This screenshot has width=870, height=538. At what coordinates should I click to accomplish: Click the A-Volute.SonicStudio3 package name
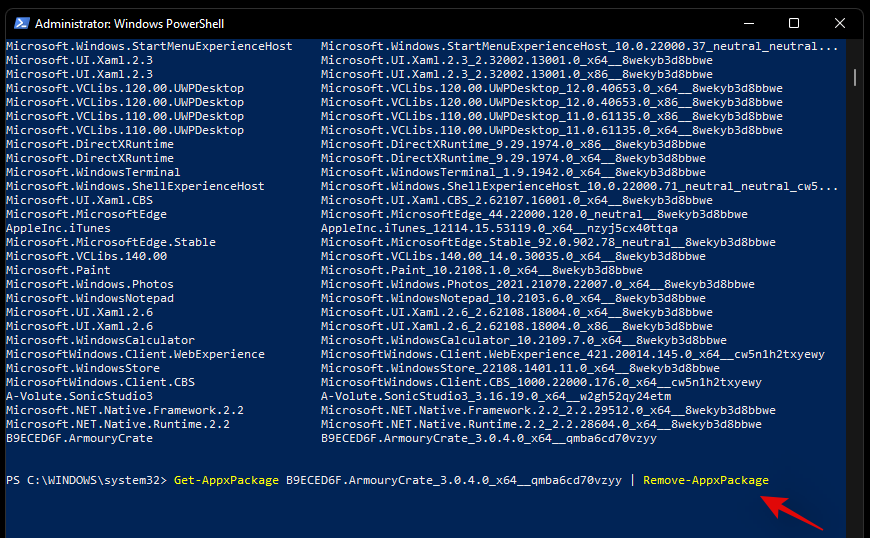click(x=79, y=396)
